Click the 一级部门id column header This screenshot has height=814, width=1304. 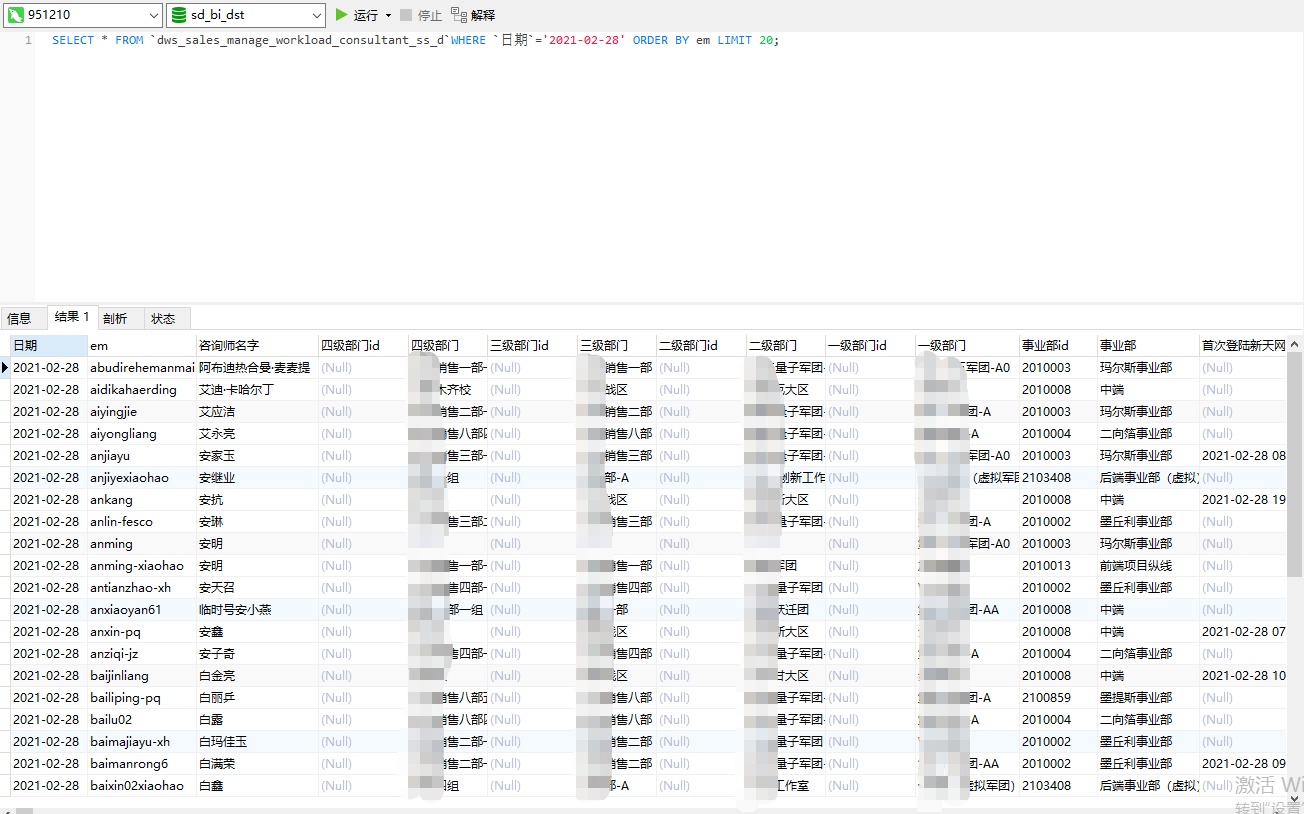click(x=870, y=345)
